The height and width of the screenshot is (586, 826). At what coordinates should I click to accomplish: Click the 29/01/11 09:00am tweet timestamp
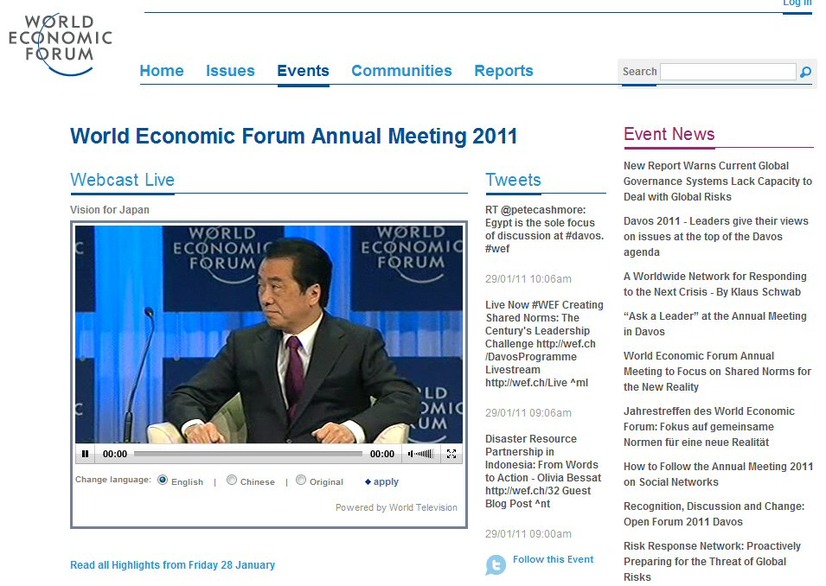click(528, 534)
